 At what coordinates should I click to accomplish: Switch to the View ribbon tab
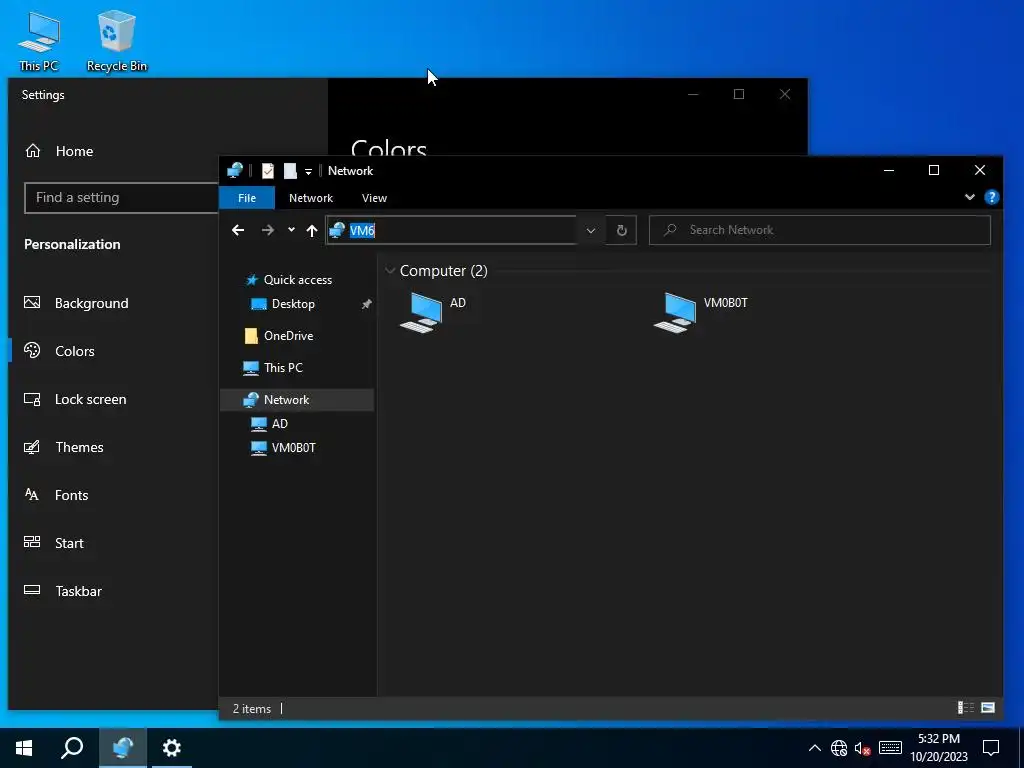pyautogui.click(x=374, y=198)
